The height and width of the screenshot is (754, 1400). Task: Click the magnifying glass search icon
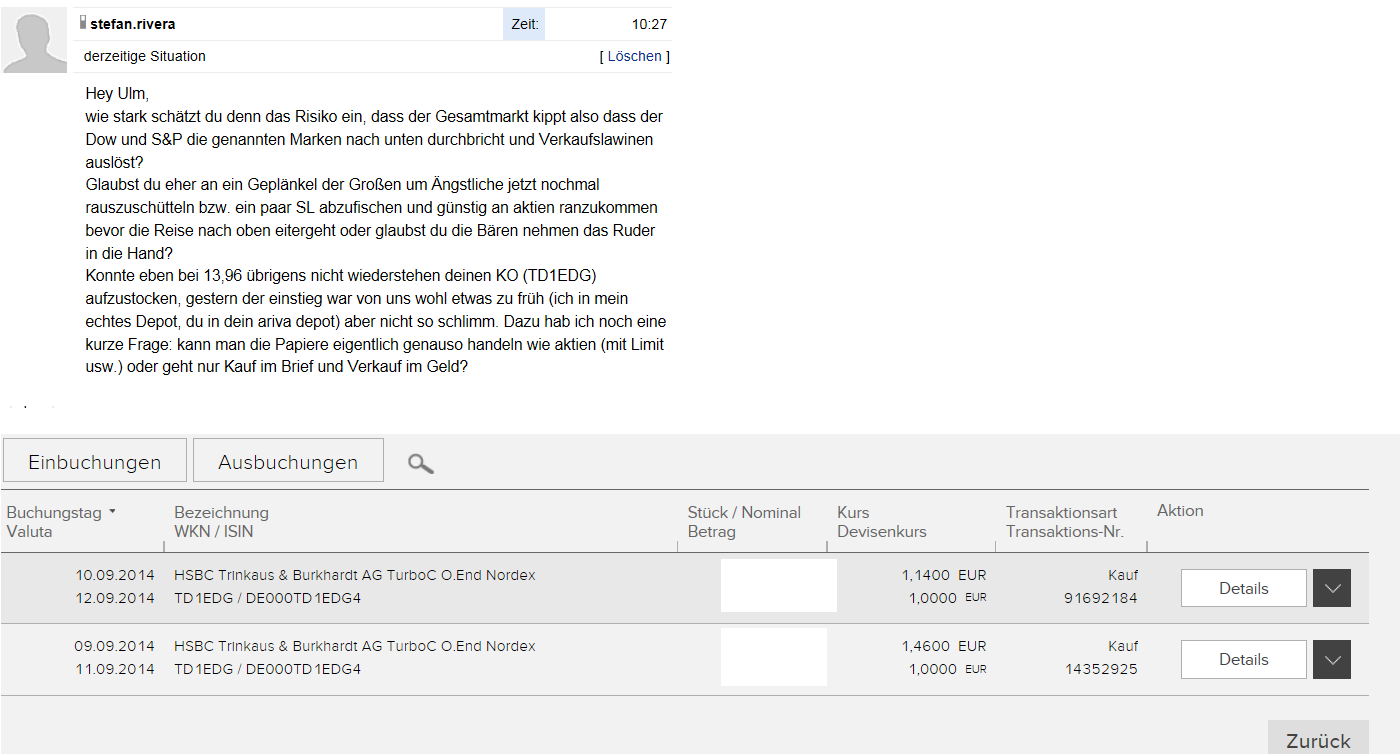click(x=421, y=463)
